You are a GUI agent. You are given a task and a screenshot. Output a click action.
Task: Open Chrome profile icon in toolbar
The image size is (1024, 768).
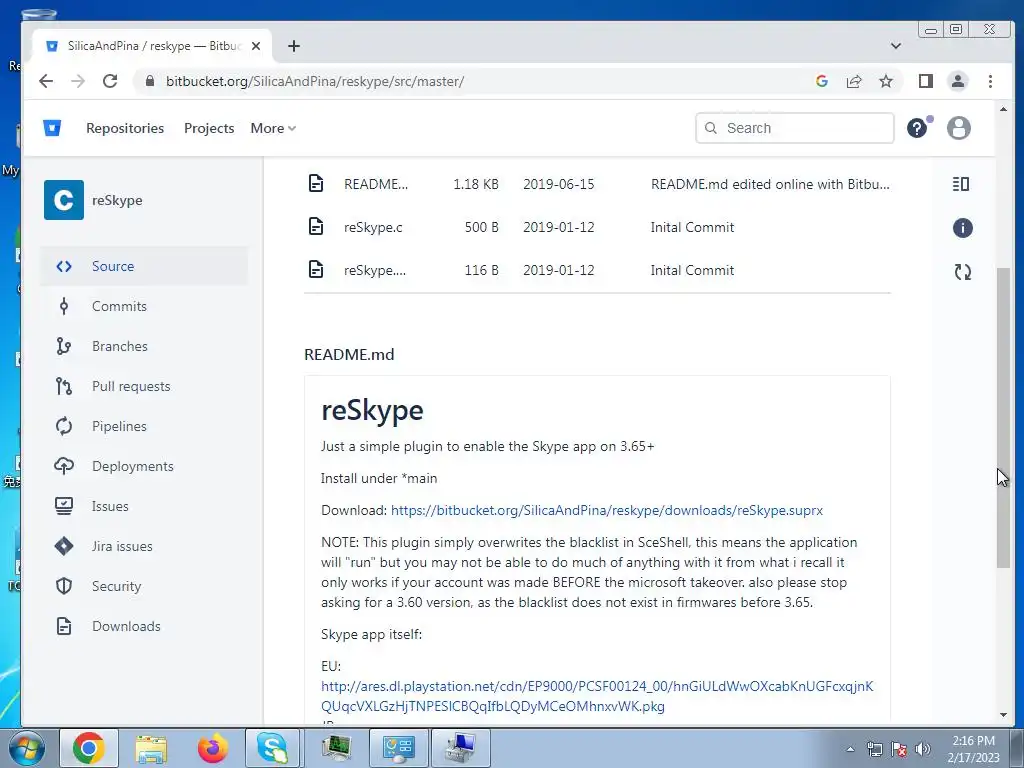point(958,81)
